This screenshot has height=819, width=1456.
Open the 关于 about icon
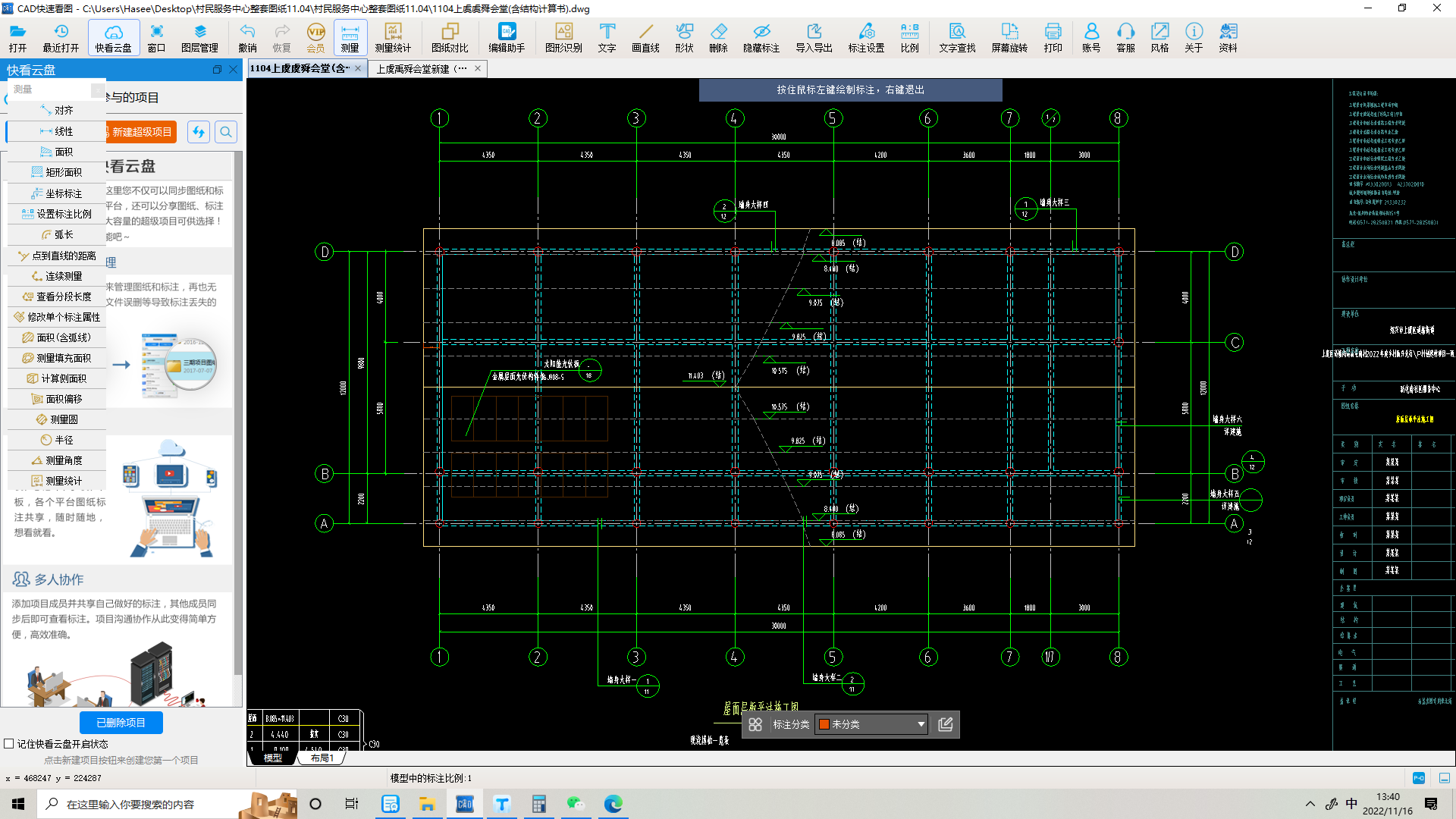1194,37
